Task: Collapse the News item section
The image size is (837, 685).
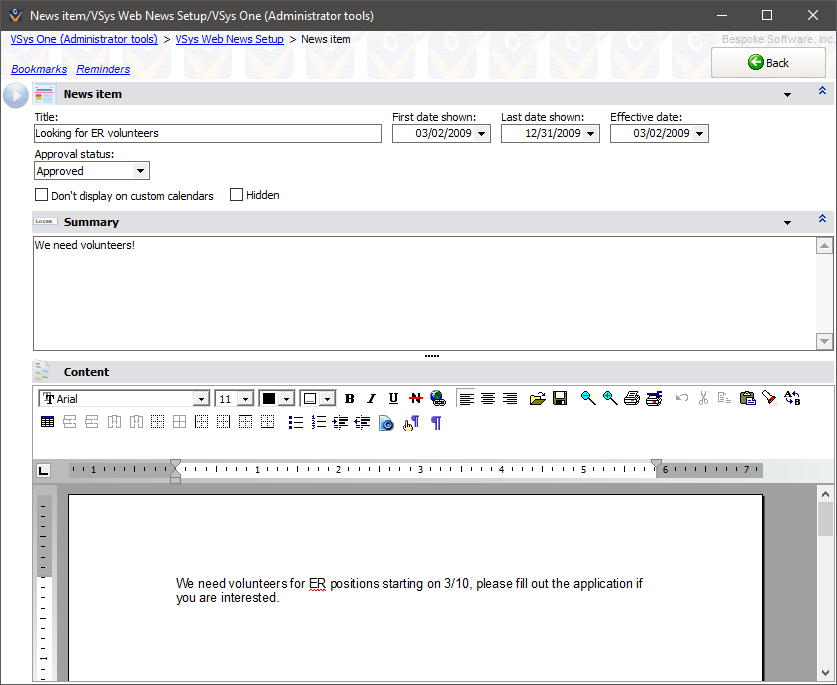Action: (822, 92)
